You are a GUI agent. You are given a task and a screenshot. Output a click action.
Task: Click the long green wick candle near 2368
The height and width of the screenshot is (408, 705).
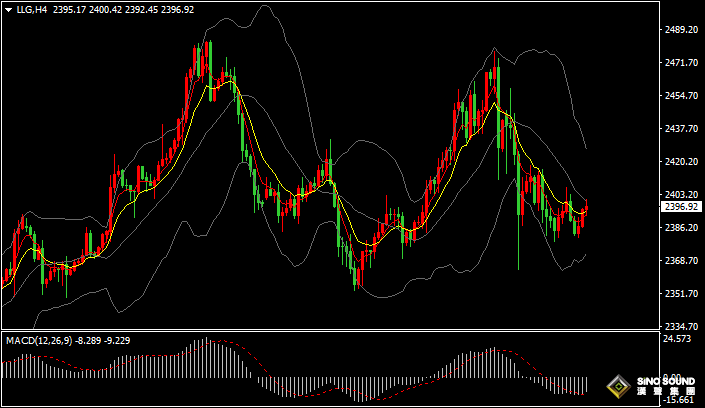click(518, 240)
